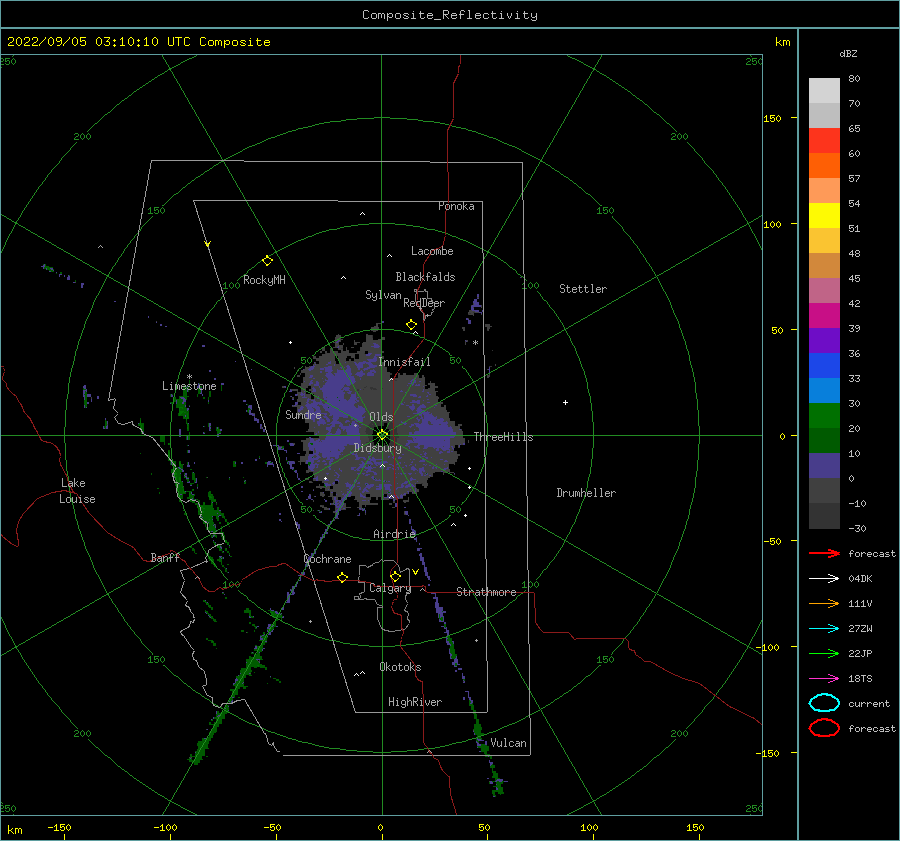This screenshot has height=841, width=900.
Task: Click the yellow diamond marker inside Calgary
Action: pos(395,576)
